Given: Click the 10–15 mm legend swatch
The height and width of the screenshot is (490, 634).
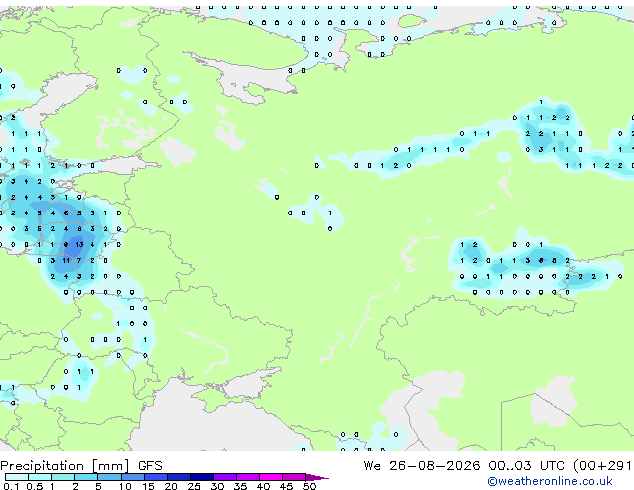Looking at the screenshot, I should pos(132,477).
